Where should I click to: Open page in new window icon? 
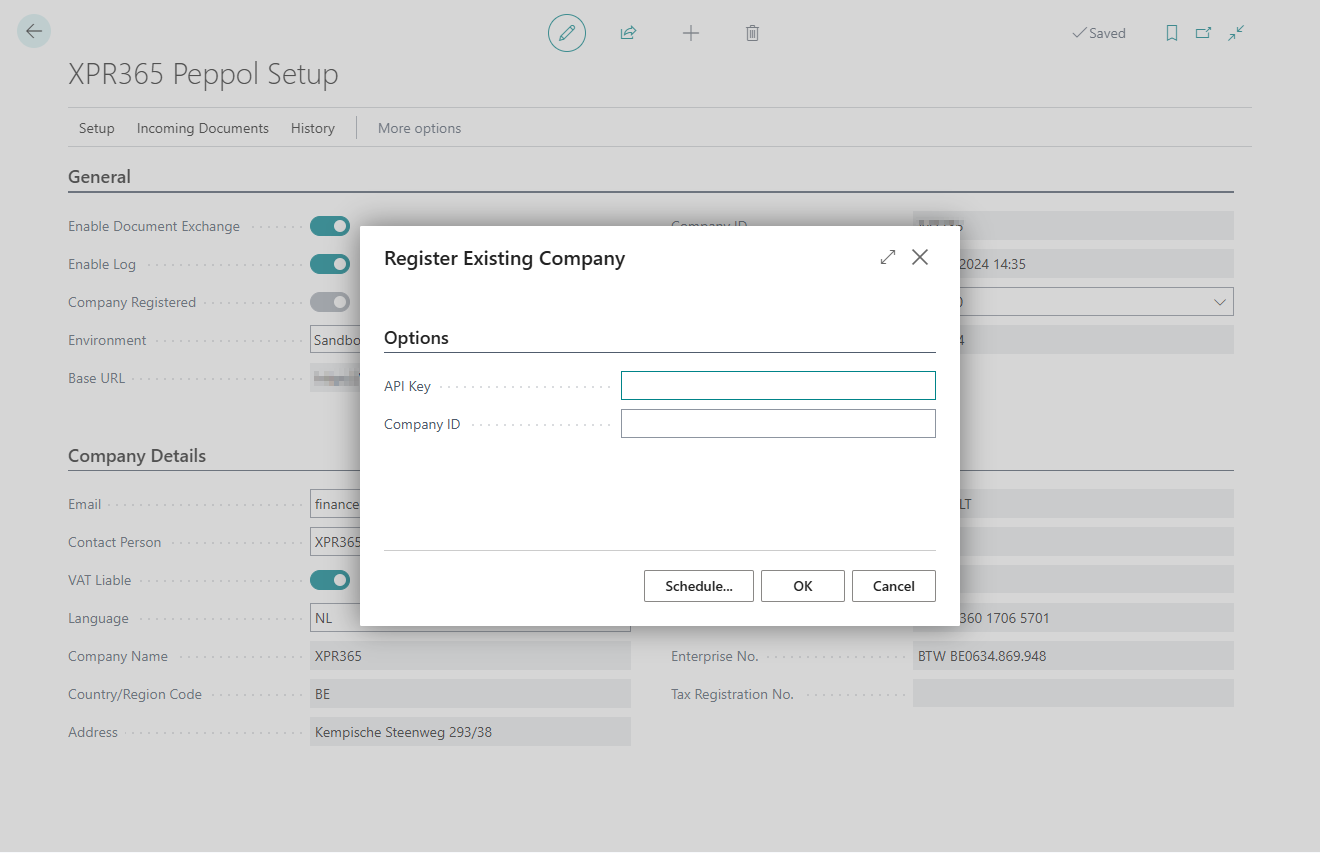(1204, 33)
